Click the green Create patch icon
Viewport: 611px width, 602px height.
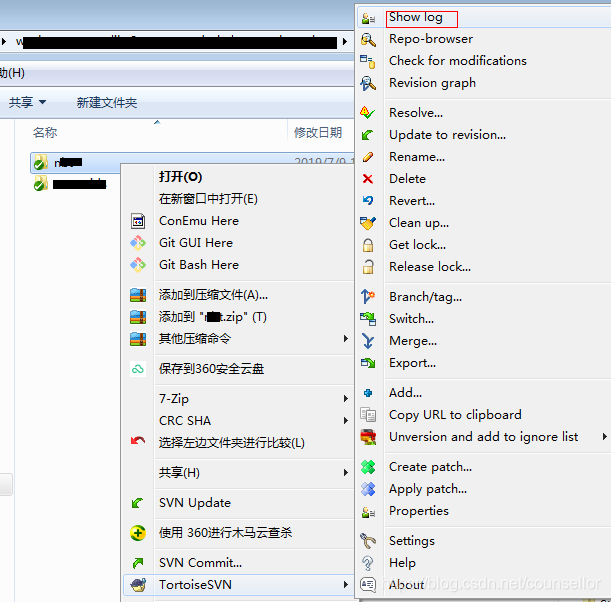pos(368,467)
